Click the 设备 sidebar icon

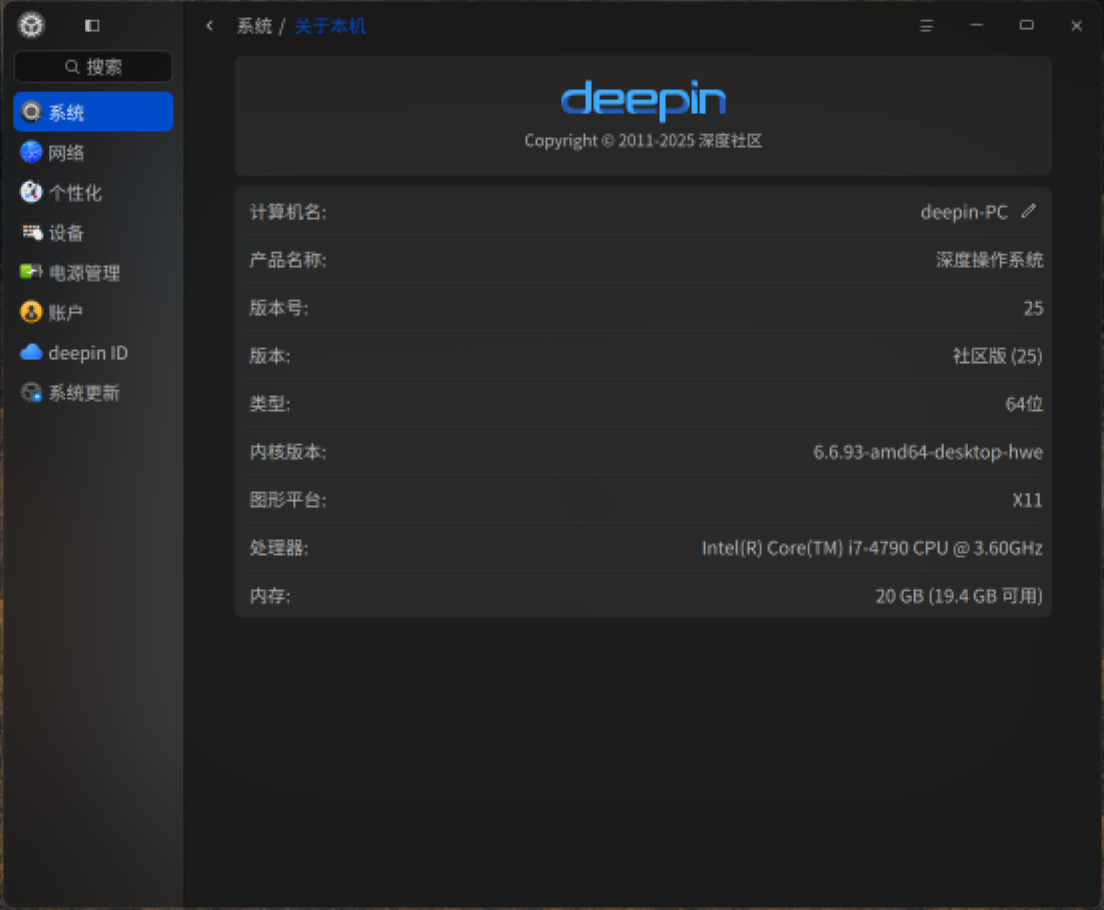(32, 232)
